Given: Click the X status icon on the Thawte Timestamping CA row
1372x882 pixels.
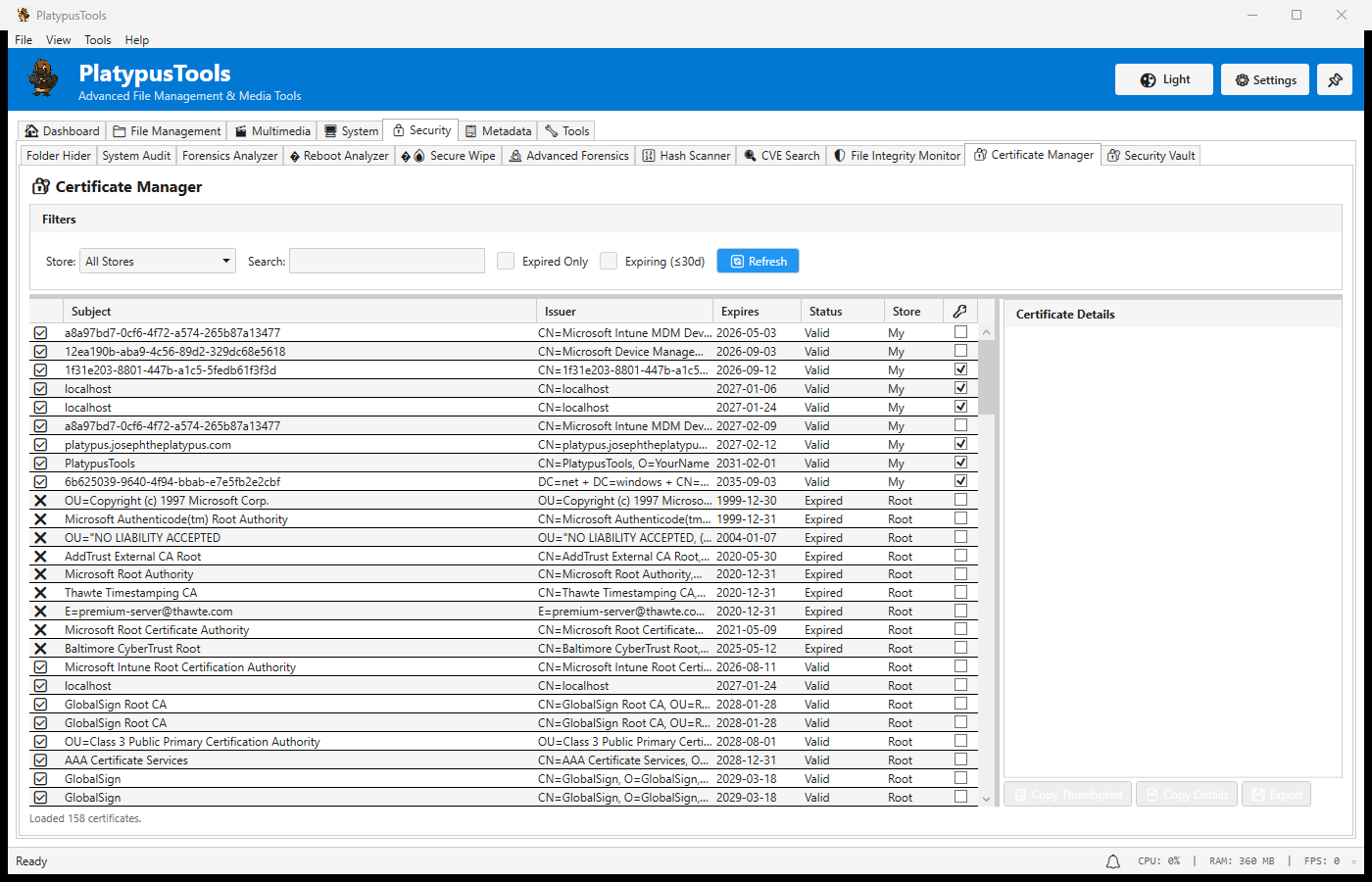Looking at the screenshot, I should point(39,592).
